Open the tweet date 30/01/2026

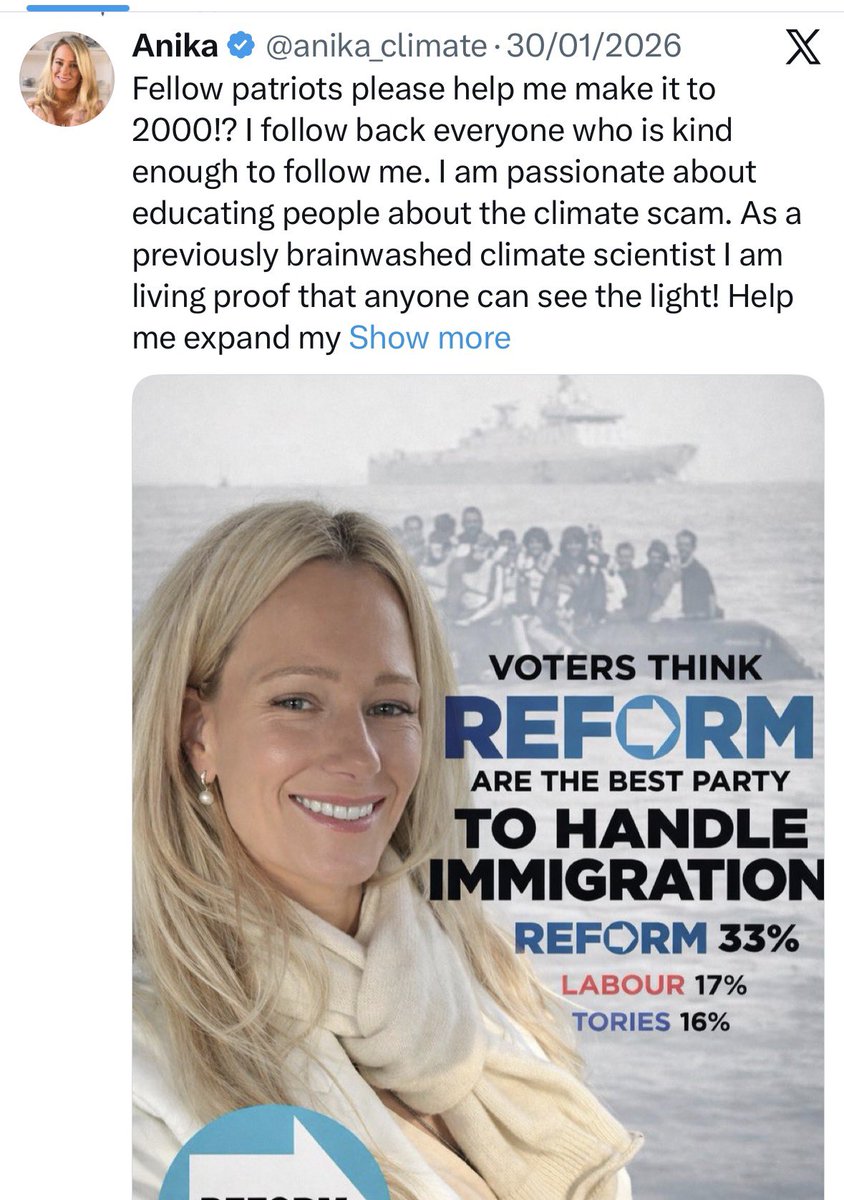click(594, 46)
